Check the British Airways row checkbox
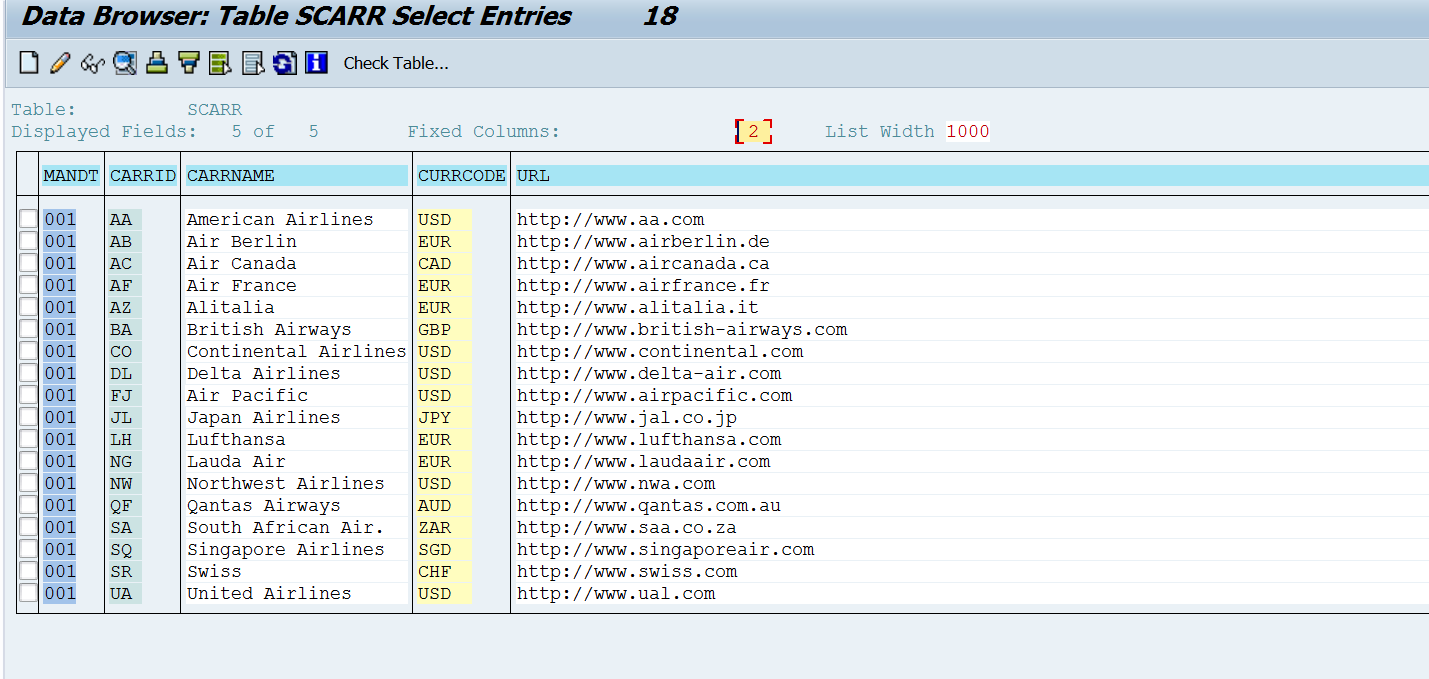This screenshot has width=1429, height=679. pyautogui.click(x=28, y=329)
